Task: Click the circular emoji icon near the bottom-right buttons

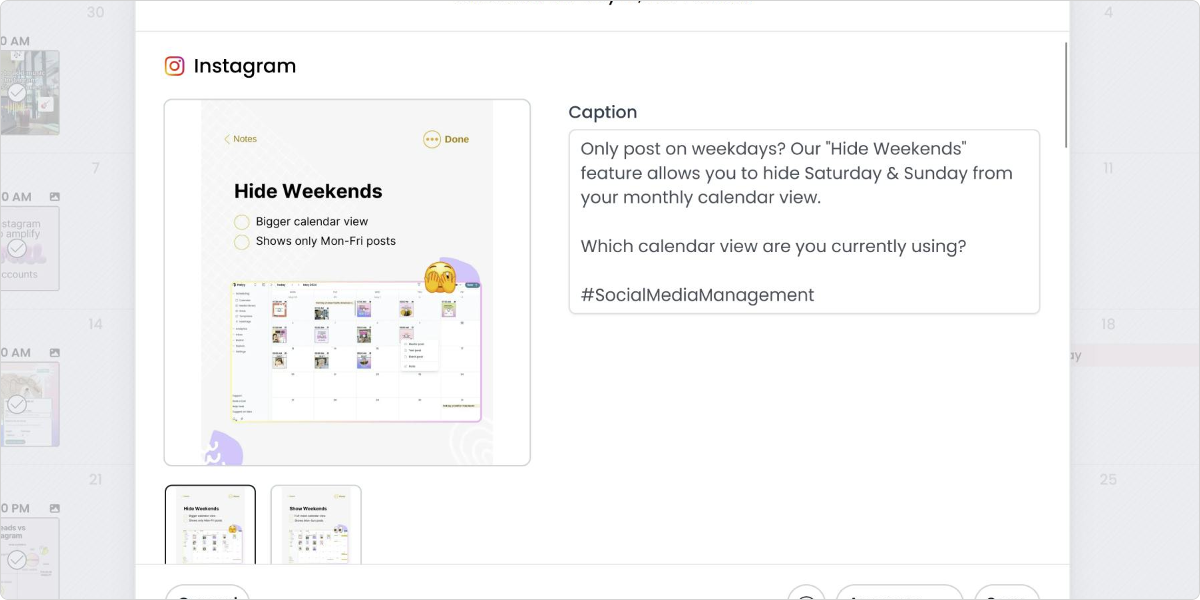Action: point(806,596)
